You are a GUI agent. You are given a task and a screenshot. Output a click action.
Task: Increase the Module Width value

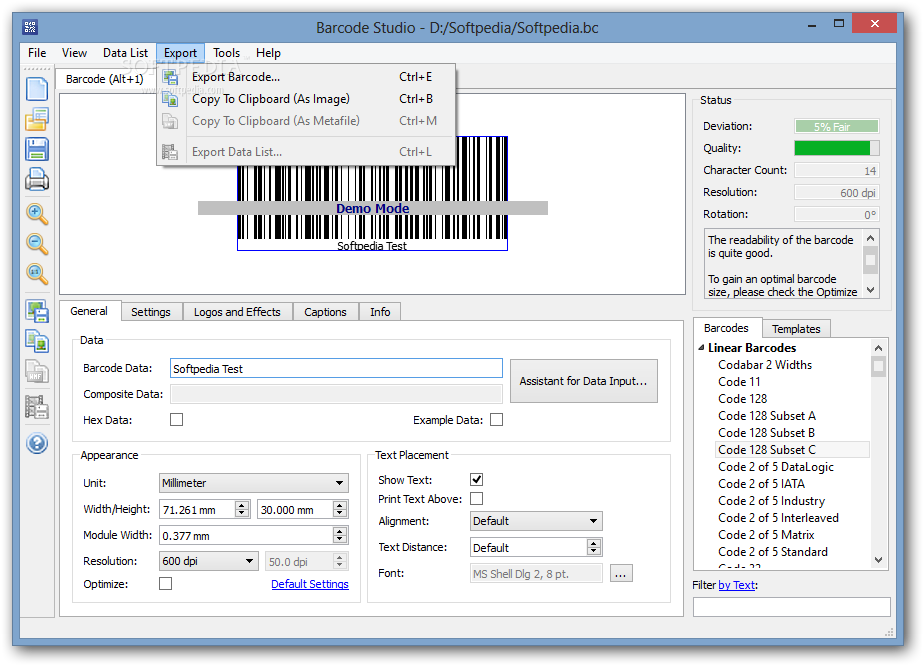click(339, 531)
